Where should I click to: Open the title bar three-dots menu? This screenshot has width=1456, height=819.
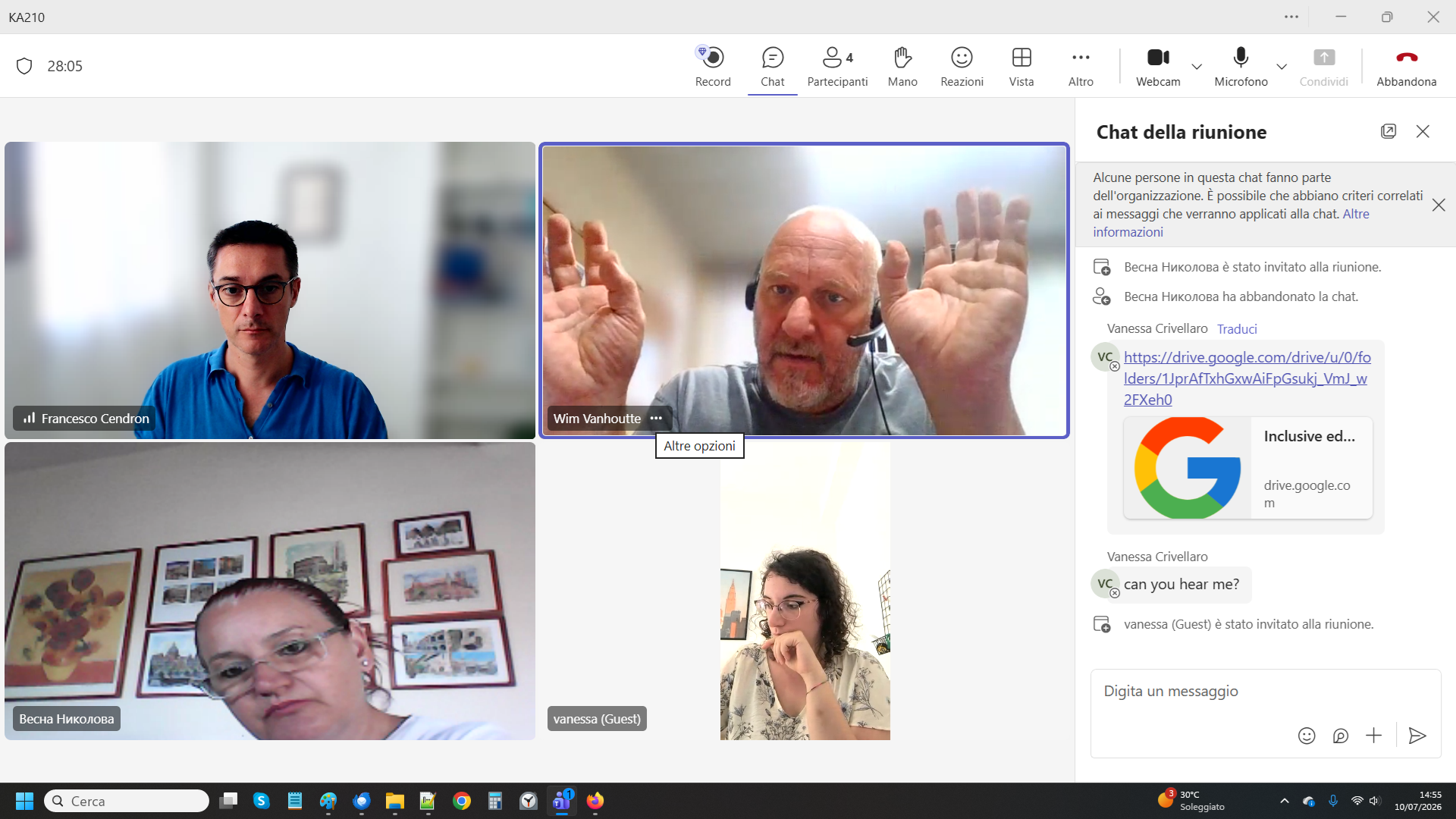[x=1291, y=17]
